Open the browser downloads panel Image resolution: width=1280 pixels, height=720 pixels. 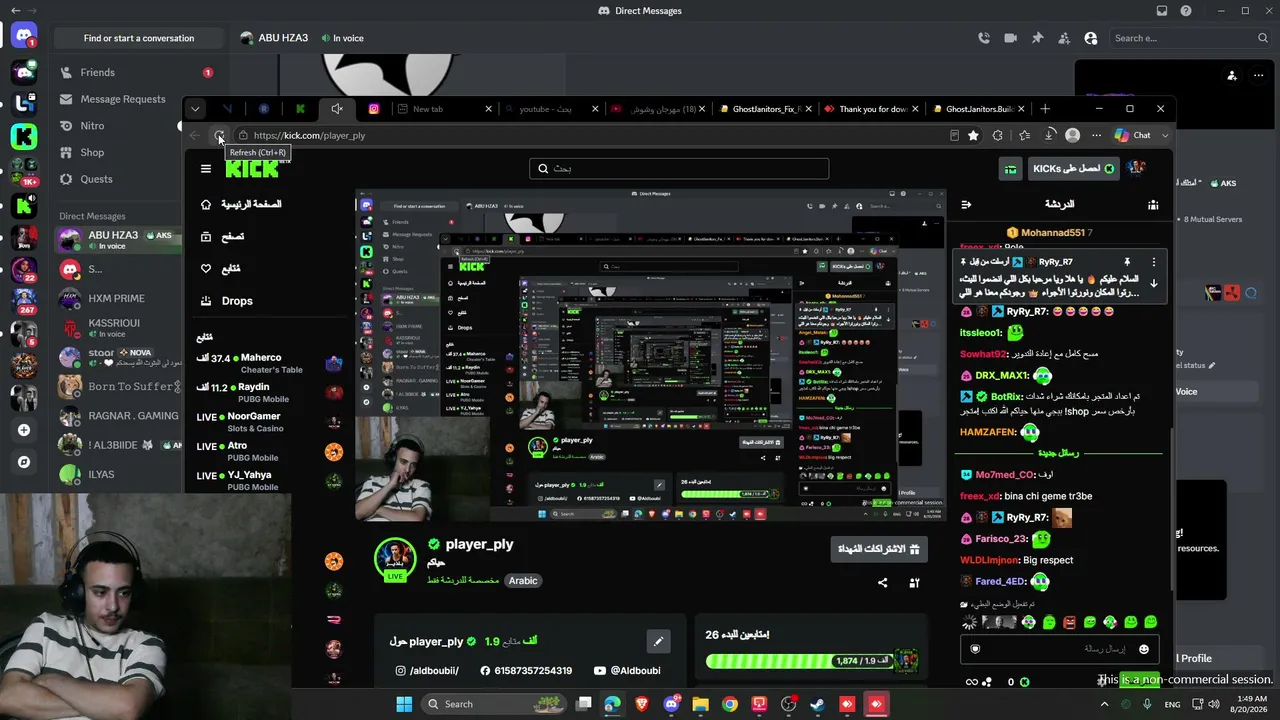(x=1049, y=135)
